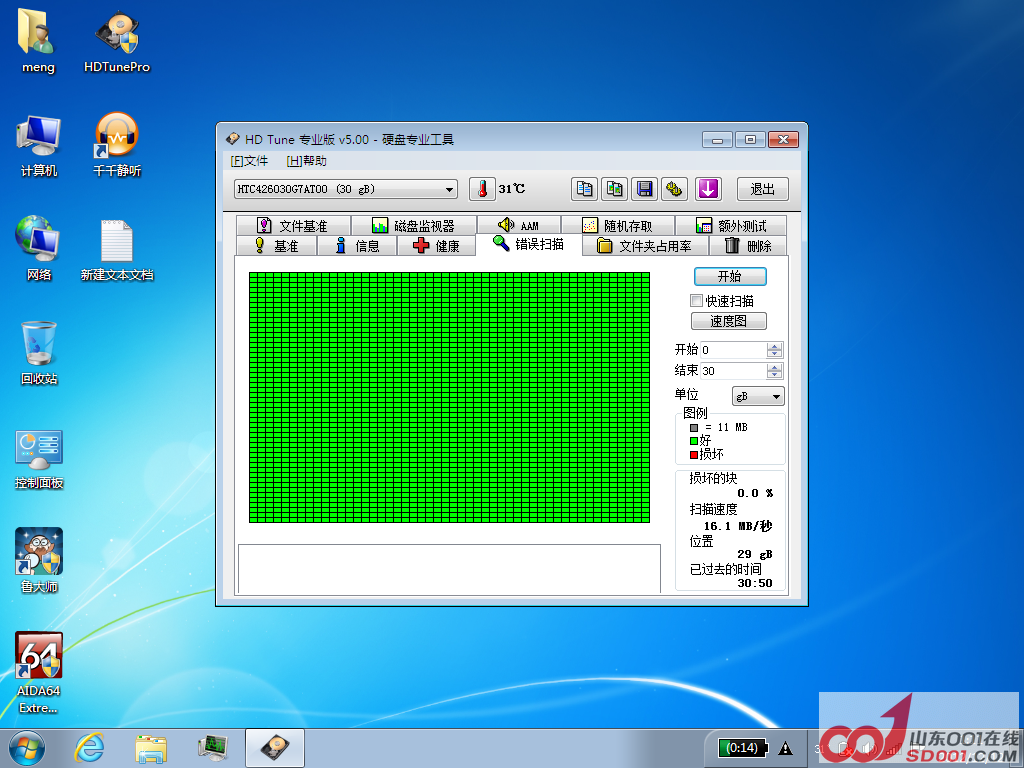Click the 退出 exit button
The height and width of the screenshot is (768, 1024).
(x=763, y=189)
